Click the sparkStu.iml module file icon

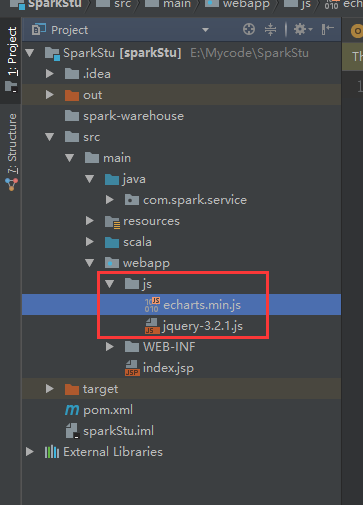click(72, 431)
